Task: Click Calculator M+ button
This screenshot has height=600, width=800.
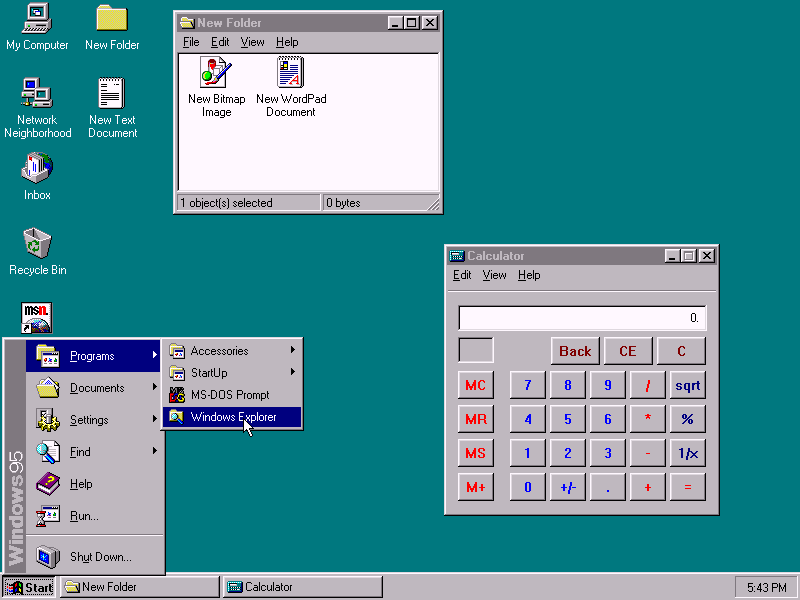Action: [x=476, y=487]
